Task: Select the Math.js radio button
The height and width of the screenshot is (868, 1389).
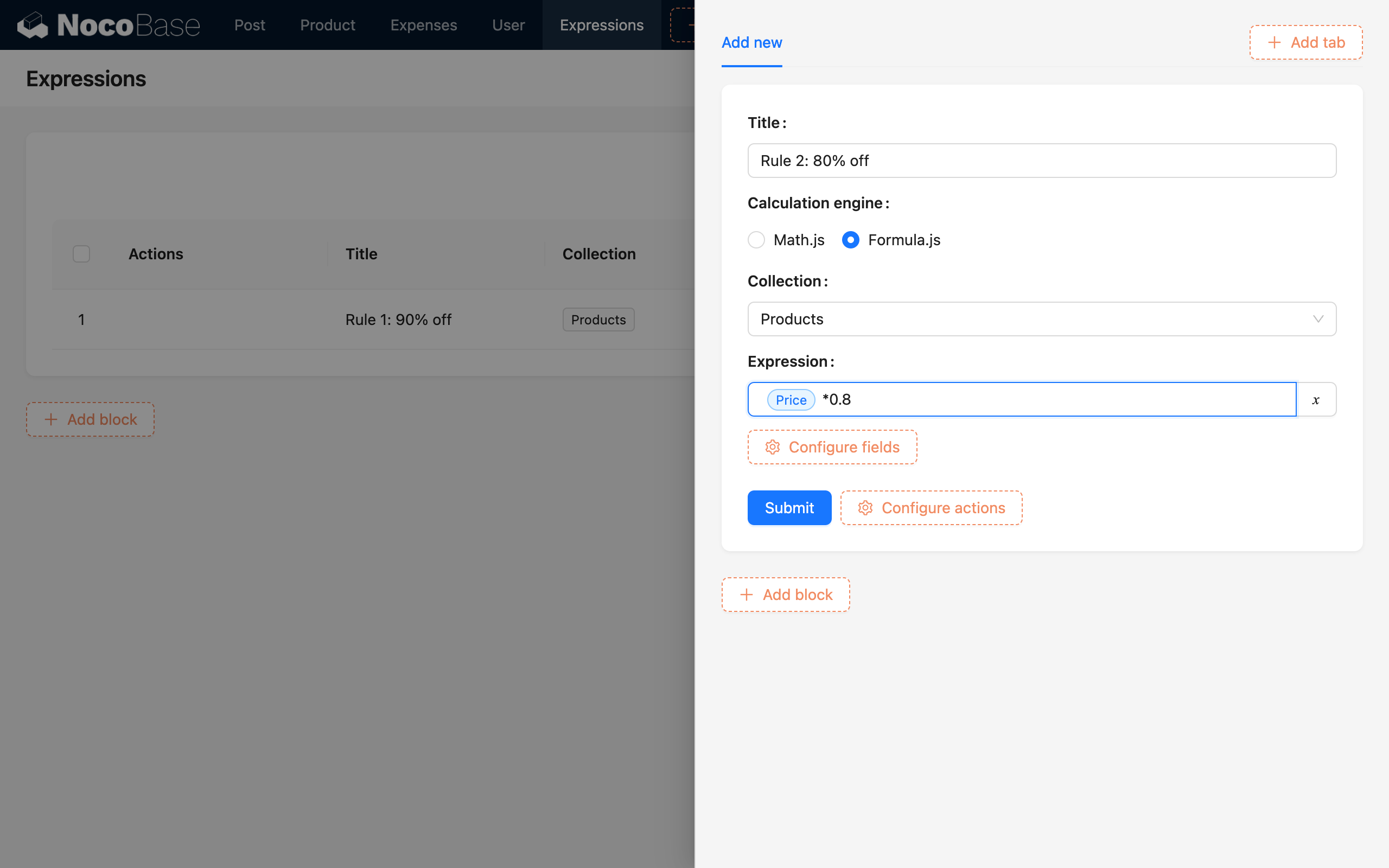Action: (x=756, y=240)
